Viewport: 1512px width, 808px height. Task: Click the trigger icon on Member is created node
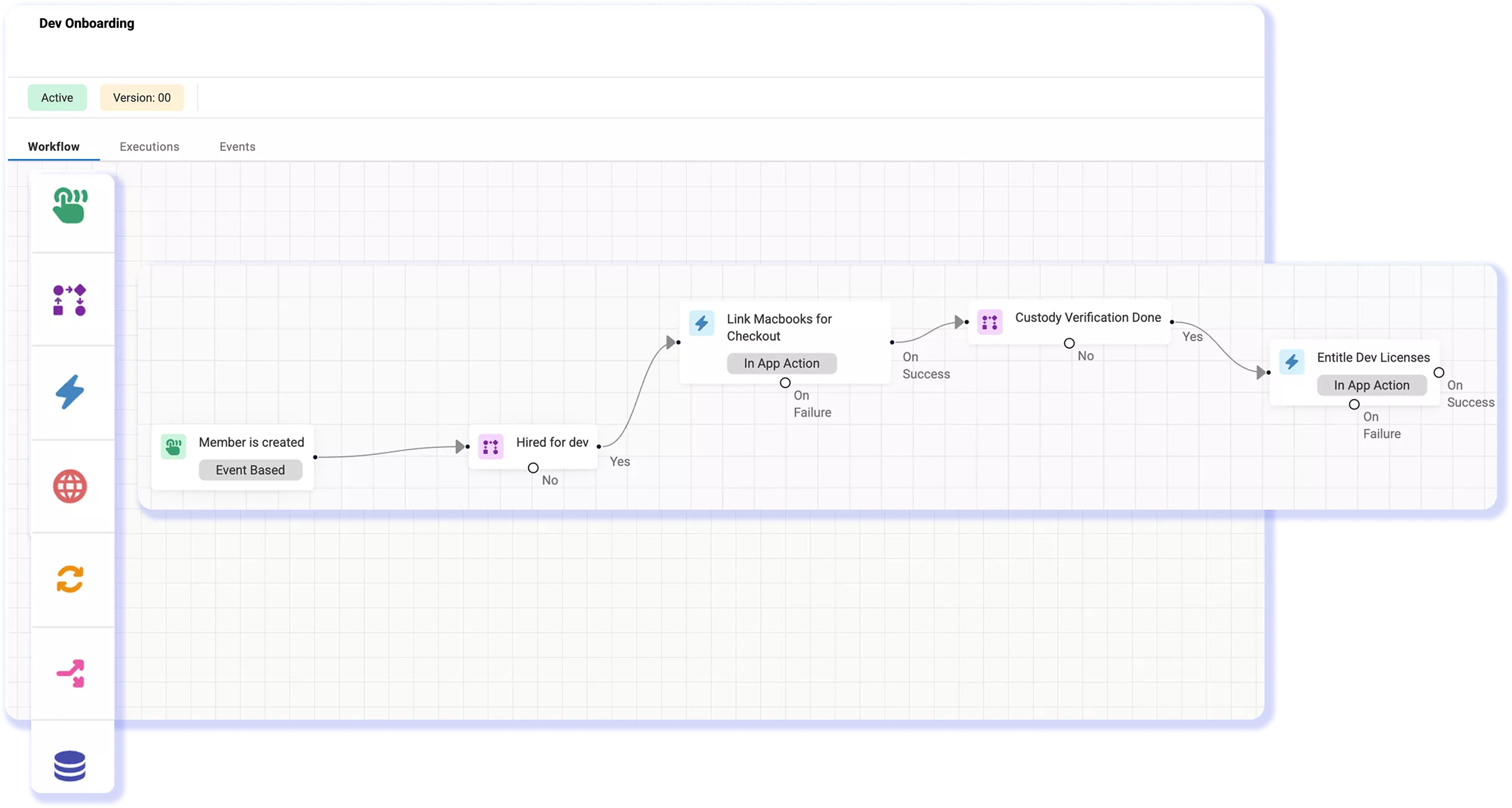pos(173,446)
